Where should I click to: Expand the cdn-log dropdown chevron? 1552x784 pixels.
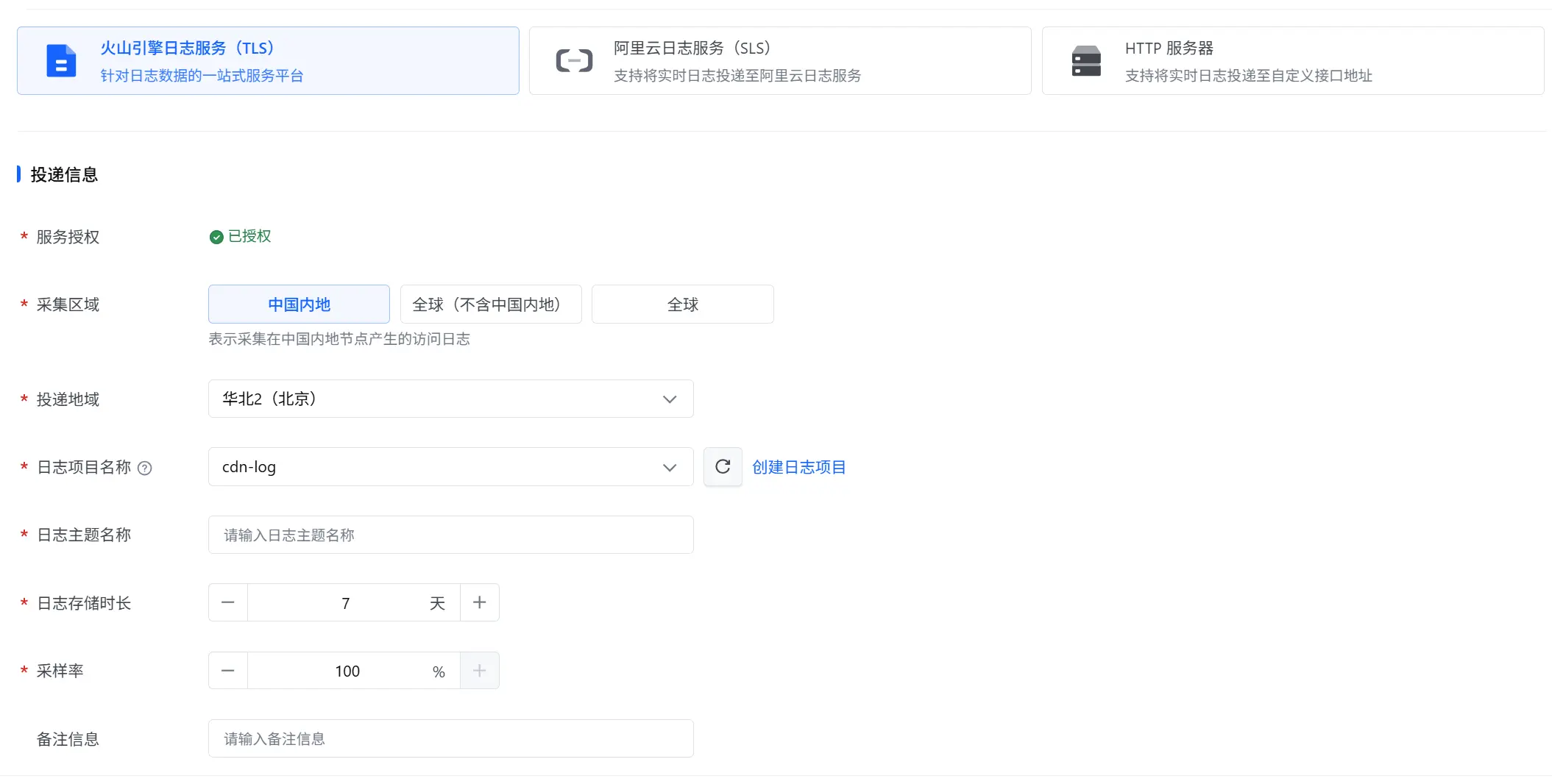670,468
